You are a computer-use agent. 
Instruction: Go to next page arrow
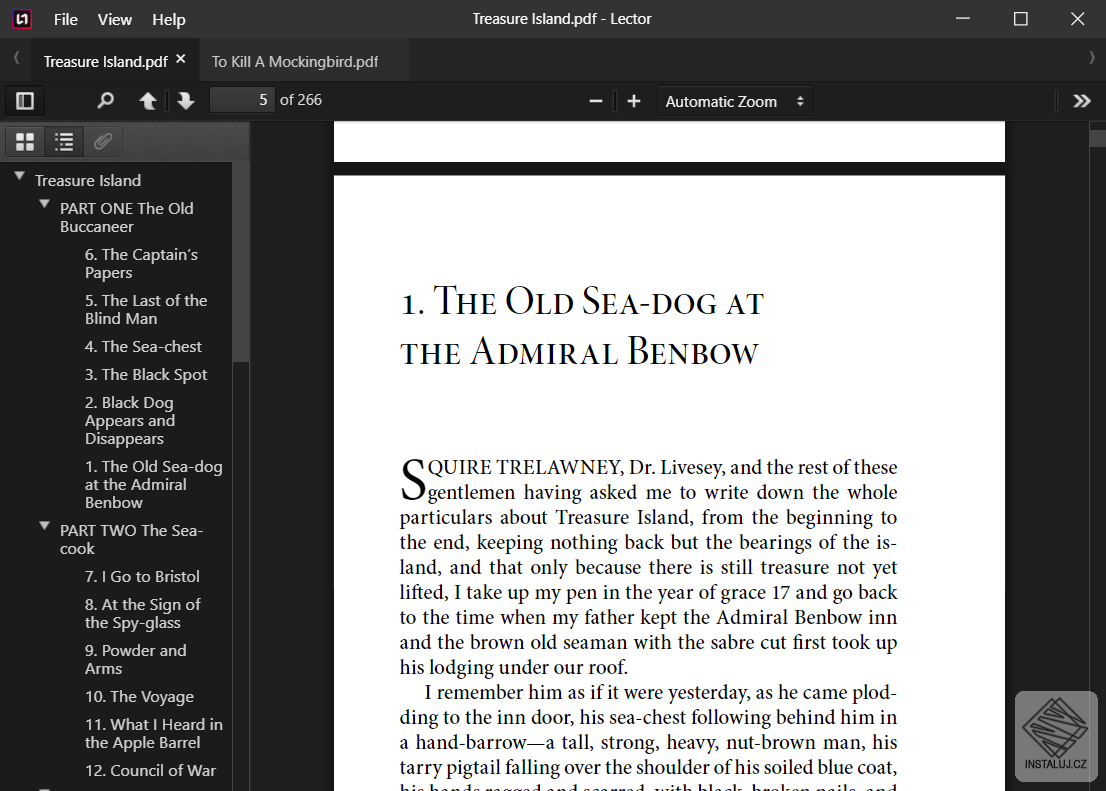point(186,101)
